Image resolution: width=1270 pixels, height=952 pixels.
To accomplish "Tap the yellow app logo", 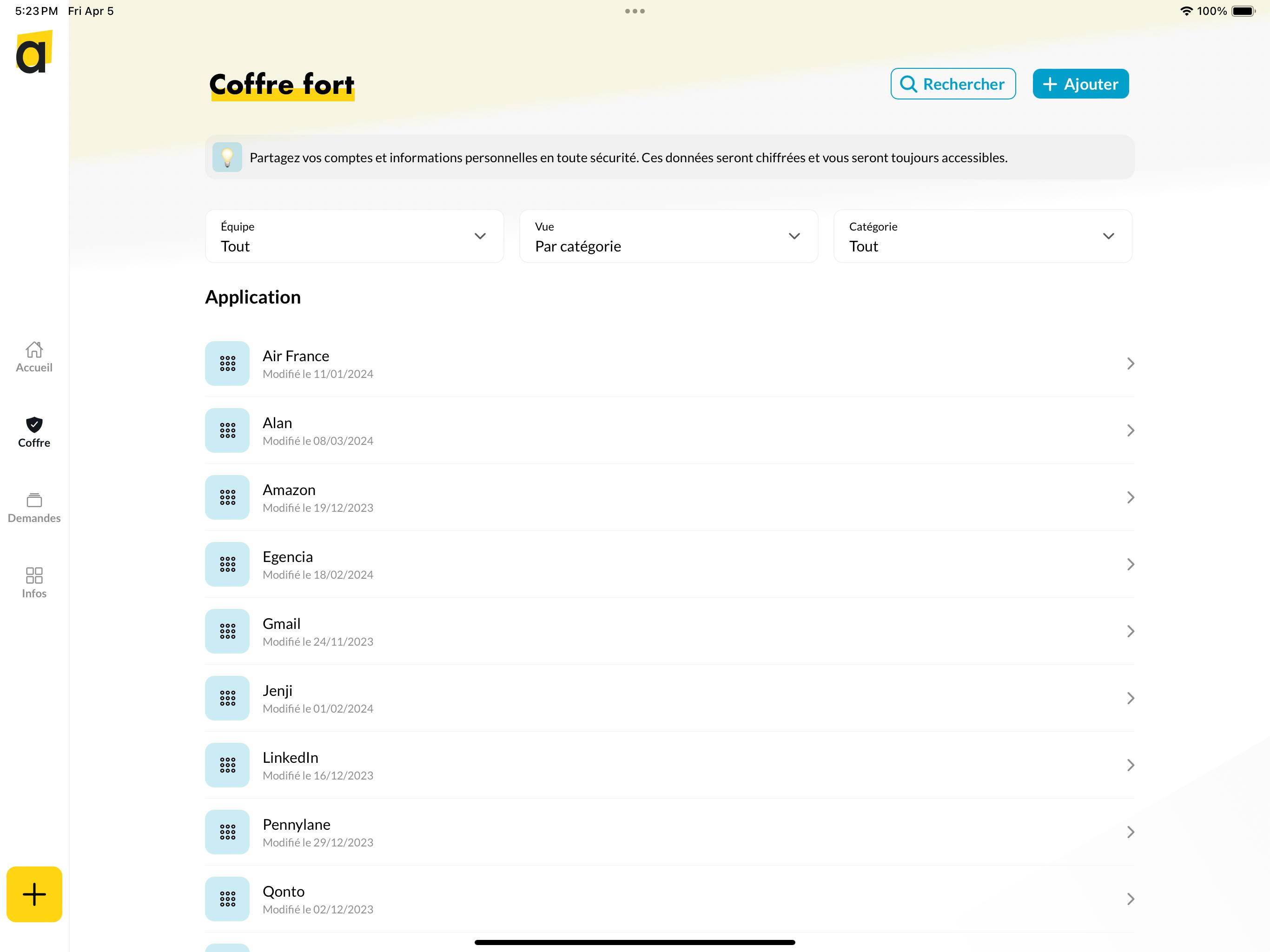I will (x=34, y=52).
